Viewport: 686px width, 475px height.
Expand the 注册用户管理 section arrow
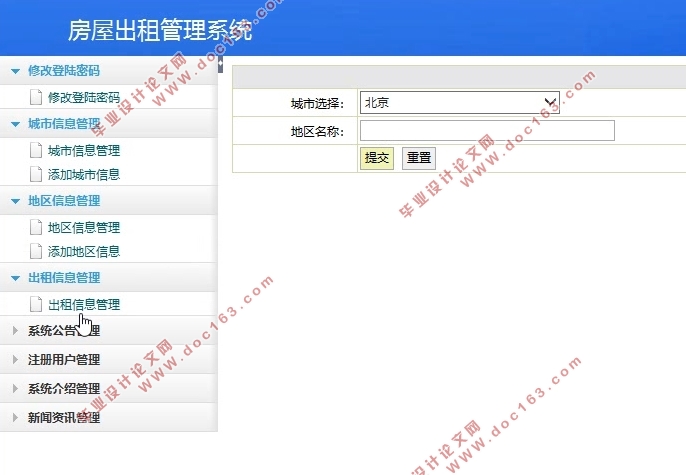pos(15,360)
